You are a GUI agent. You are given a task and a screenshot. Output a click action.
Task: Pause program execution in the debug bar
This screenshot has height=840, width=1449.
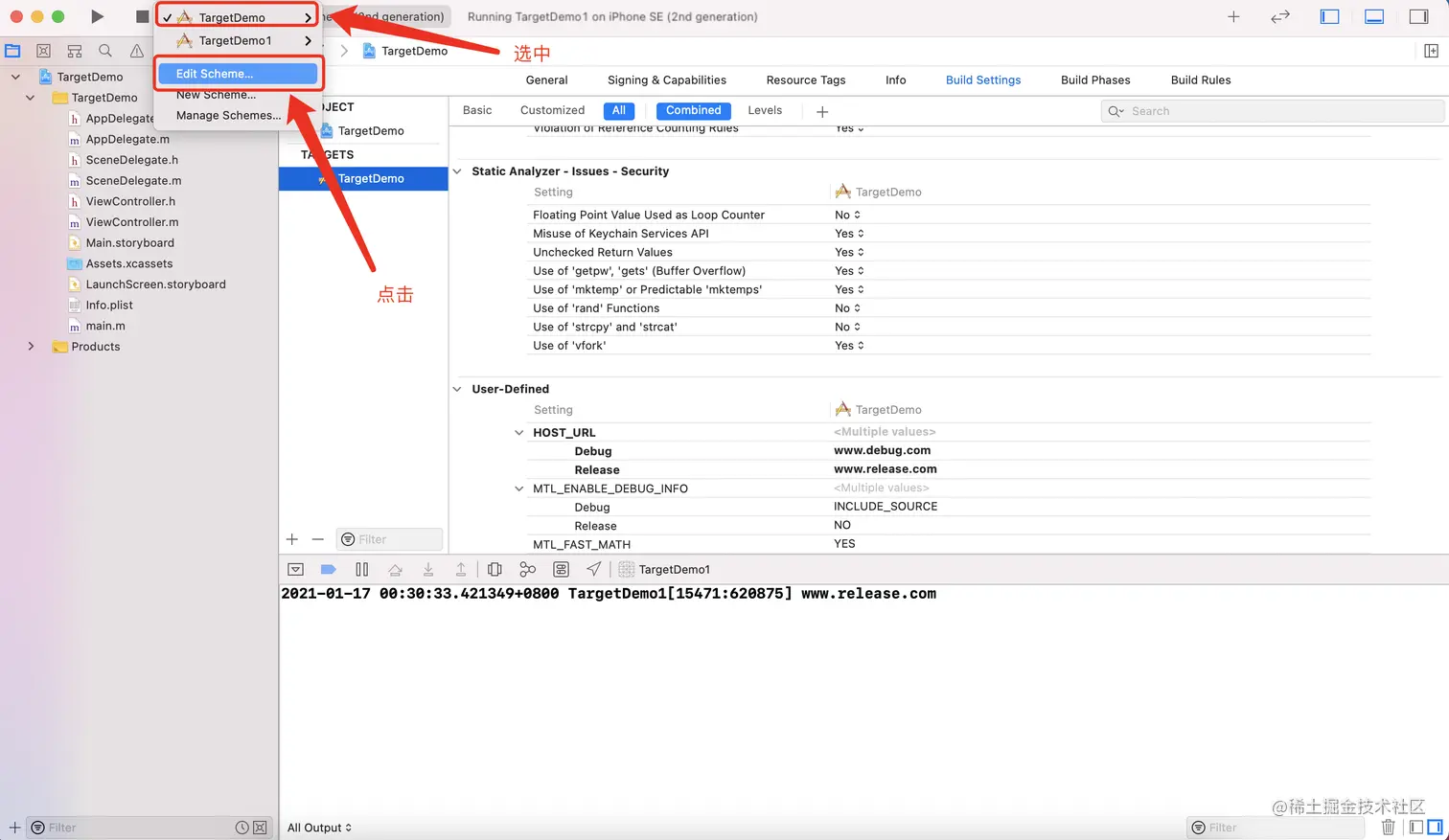pos(361,569)
